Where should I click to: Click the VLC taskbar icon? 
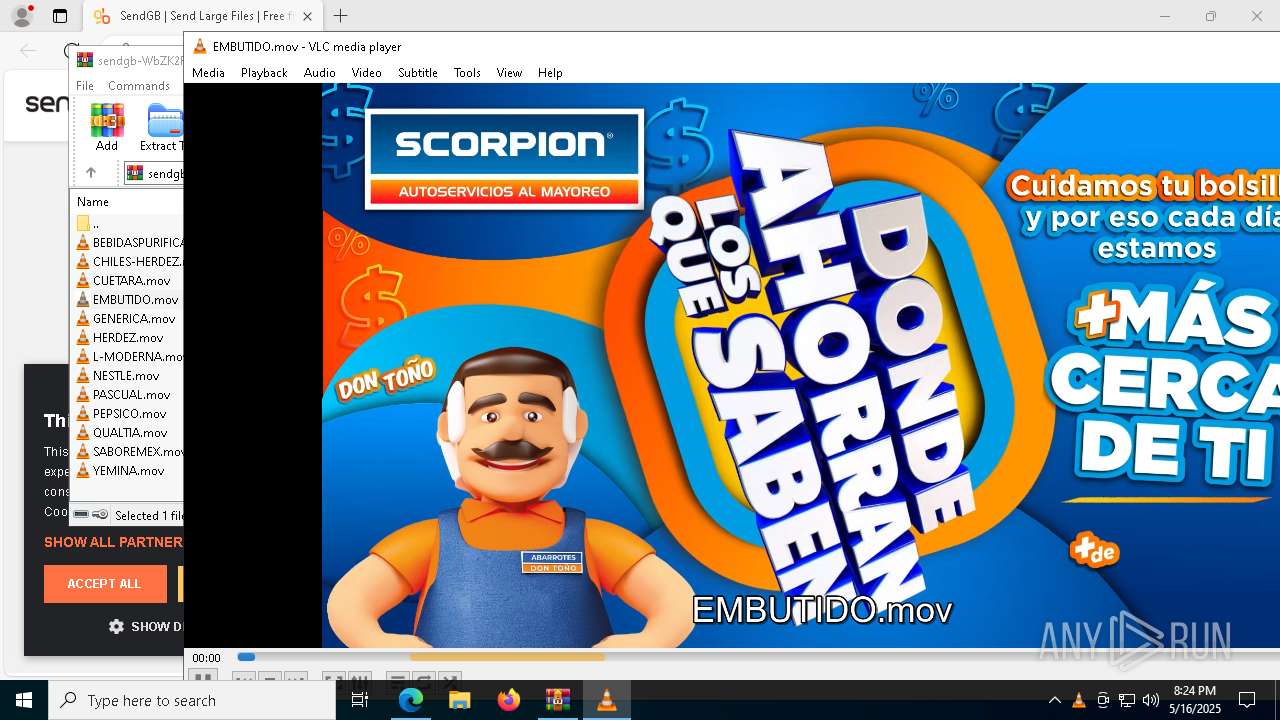[606, 700]
